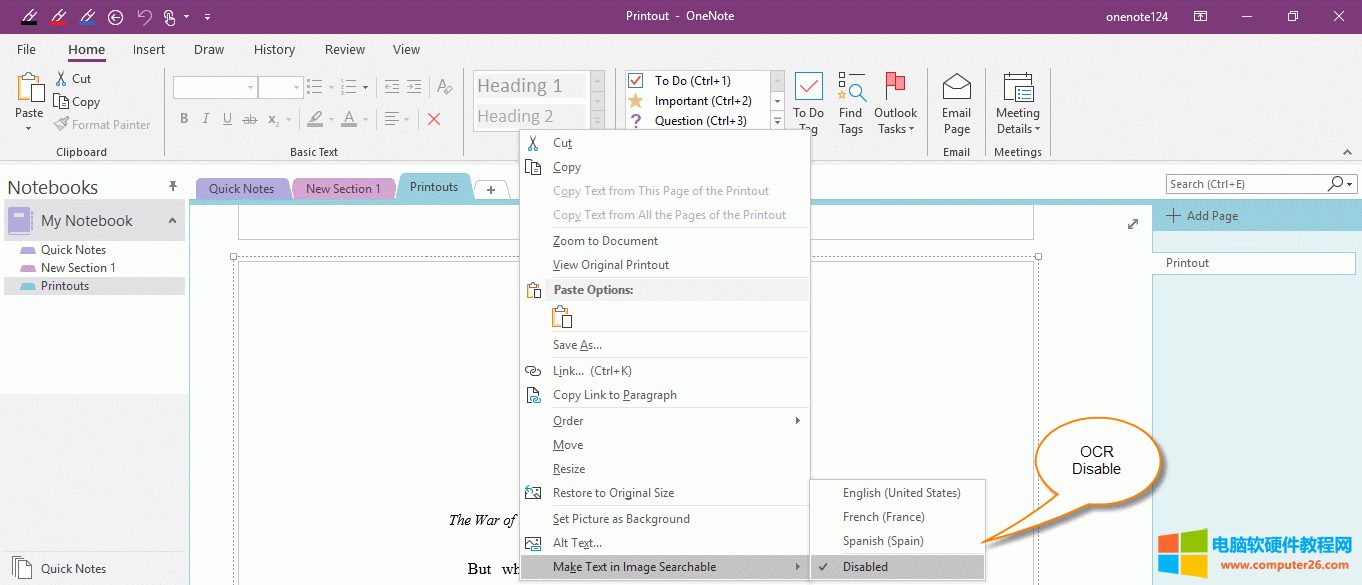Open the Font Color swatch
Image resolution: width=1362 pixels, height=585 pixels.
(350, 119)
